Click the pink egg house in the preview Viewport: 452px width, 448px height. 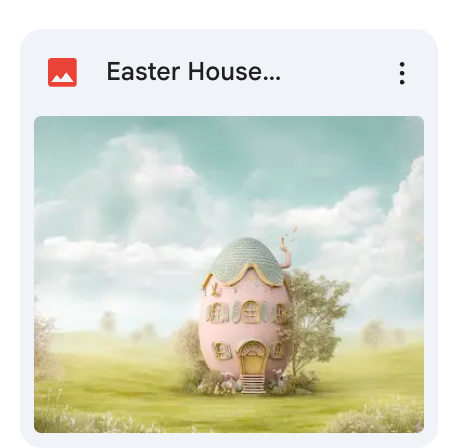(245, 313)
